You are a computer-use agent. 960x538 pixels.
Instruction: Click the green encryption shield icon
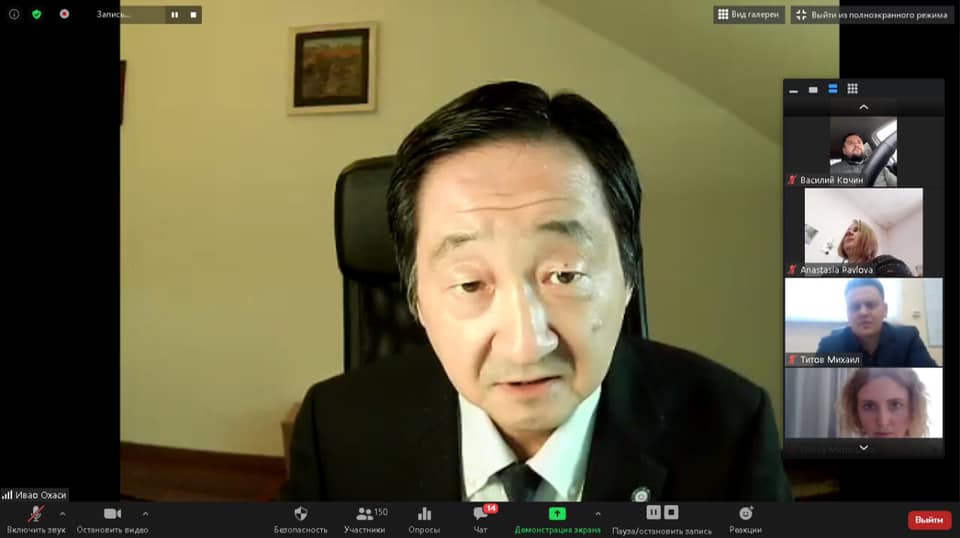[37, 14]
